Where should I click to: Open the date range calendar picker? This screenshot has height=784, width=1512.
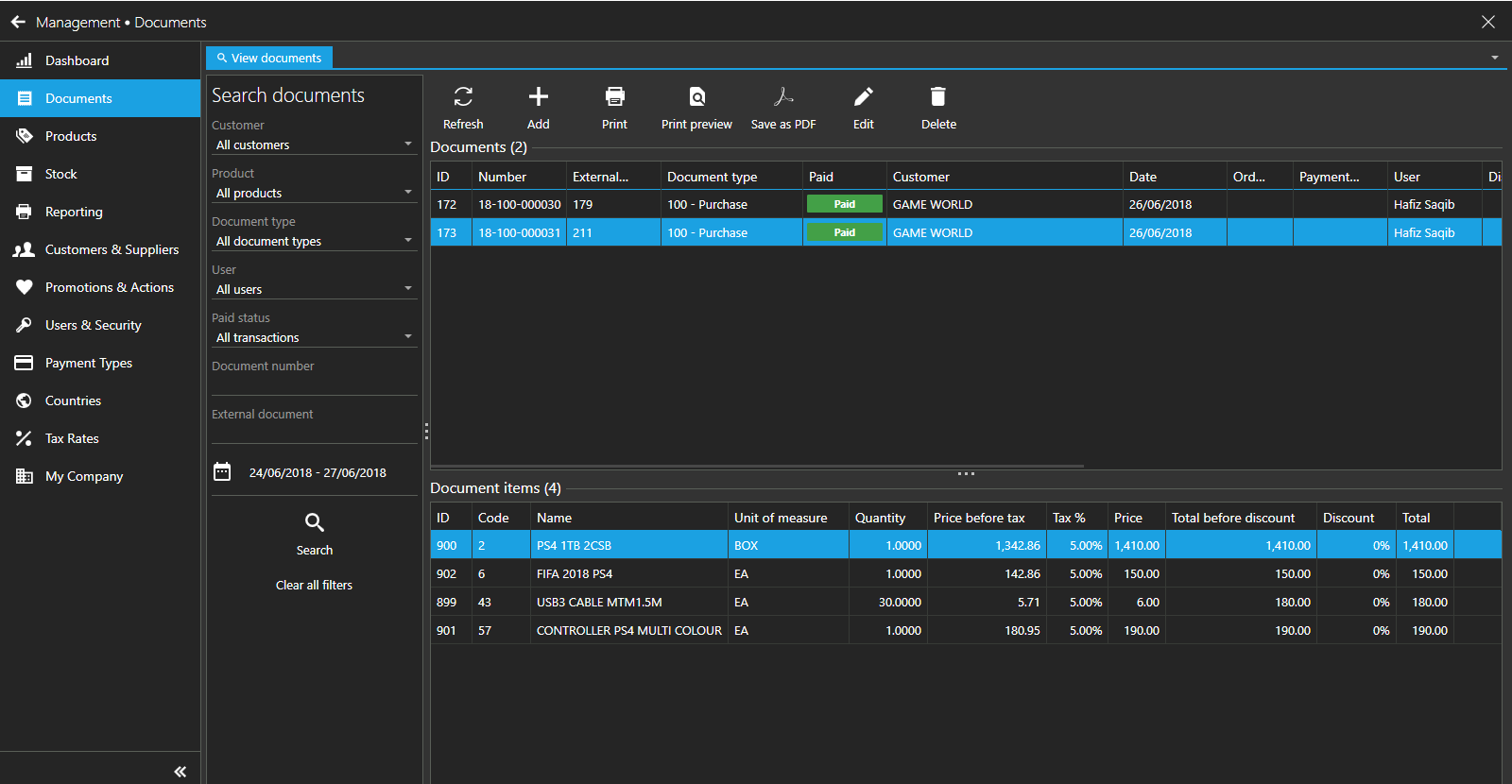[x=222, y=472]
